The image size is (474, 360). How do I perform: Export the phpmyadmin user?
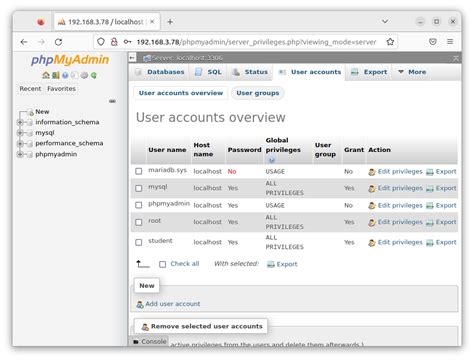click(442, 205)
